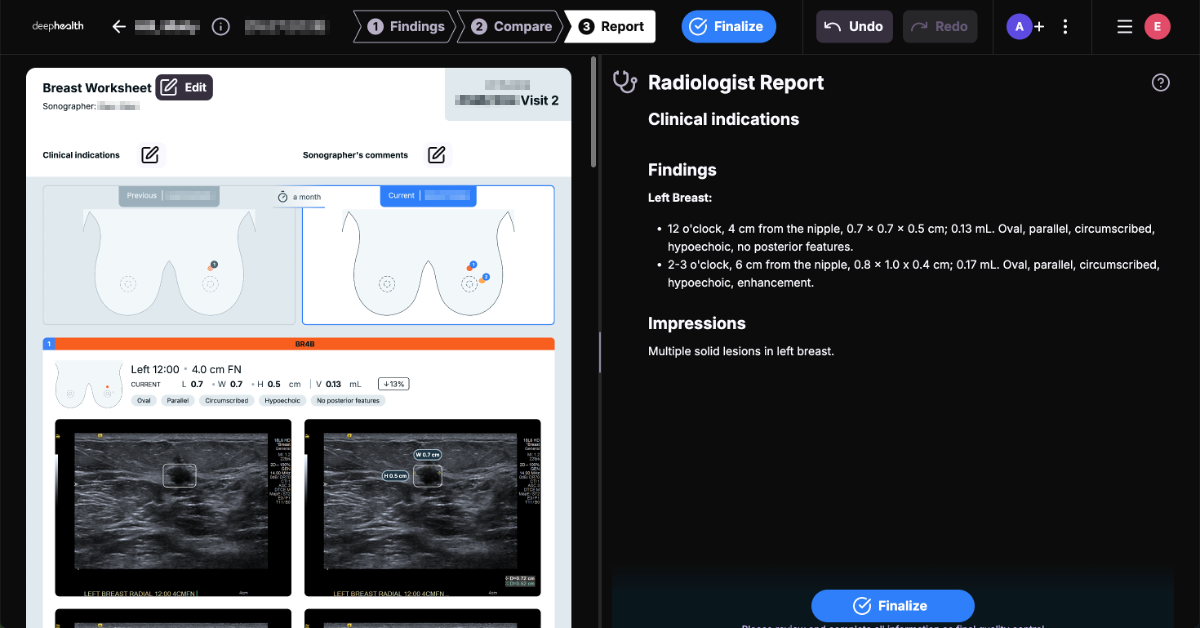The width and height of the screenshot is (1200, 628).
Task: Click the Parallel descriptor tag
Action: click(178, 401)
